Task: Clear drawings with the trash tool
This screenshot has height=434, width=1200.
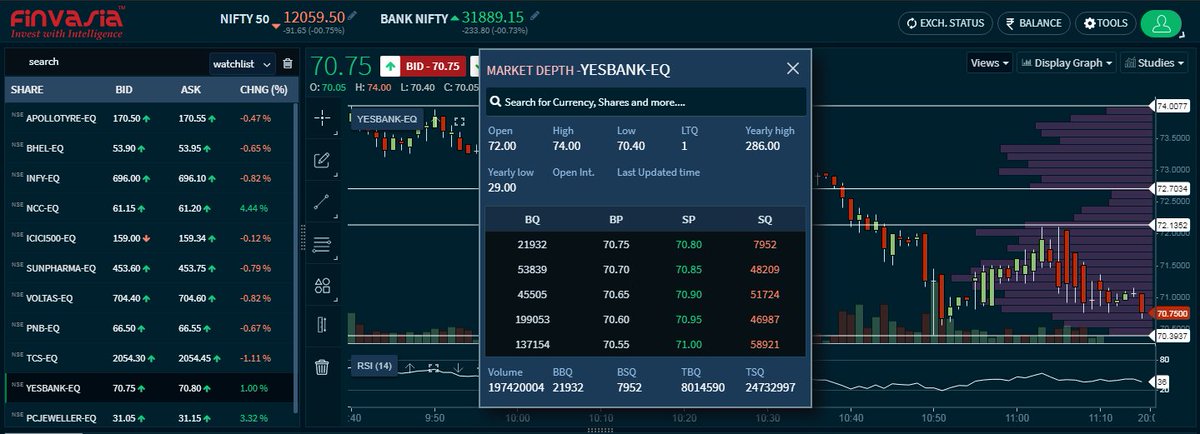Action: click(x=322, y=367)
